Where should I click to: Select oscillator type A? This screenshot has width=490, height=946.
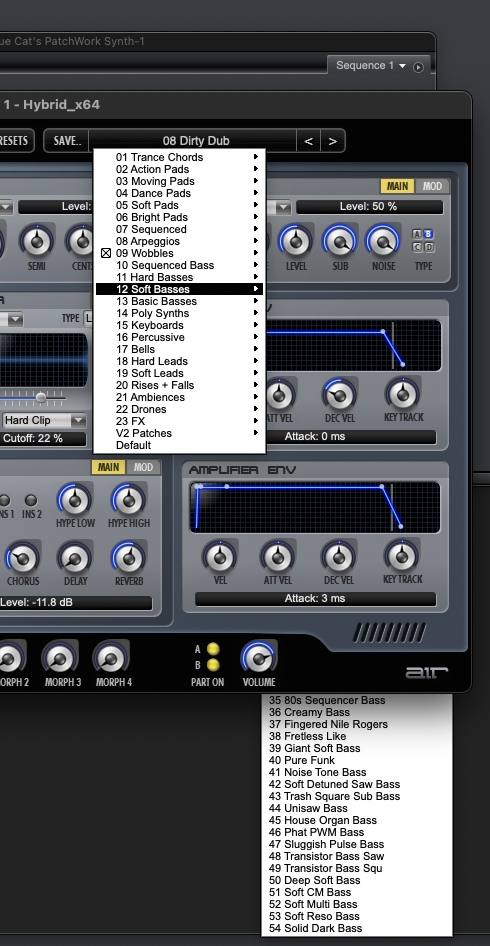click(417, 234)
